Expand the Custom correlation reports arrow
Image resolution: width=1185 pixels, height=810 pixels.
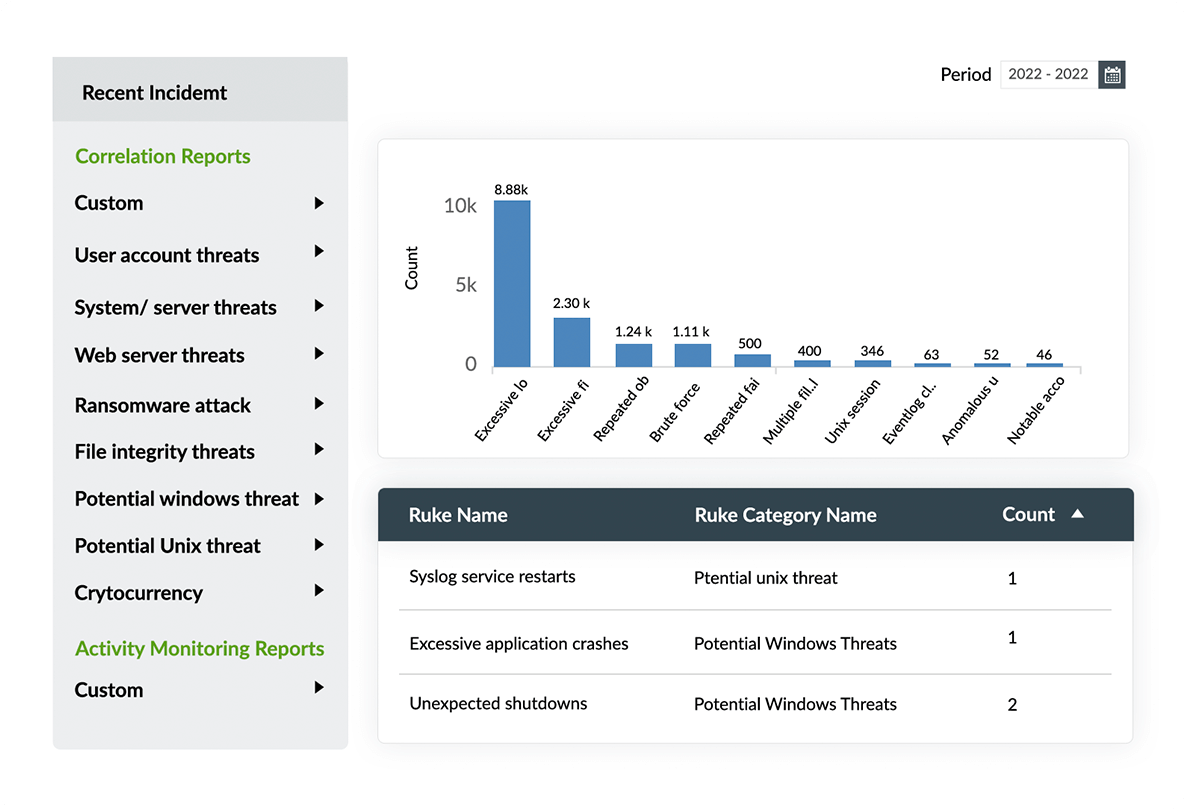pos(319,203)
